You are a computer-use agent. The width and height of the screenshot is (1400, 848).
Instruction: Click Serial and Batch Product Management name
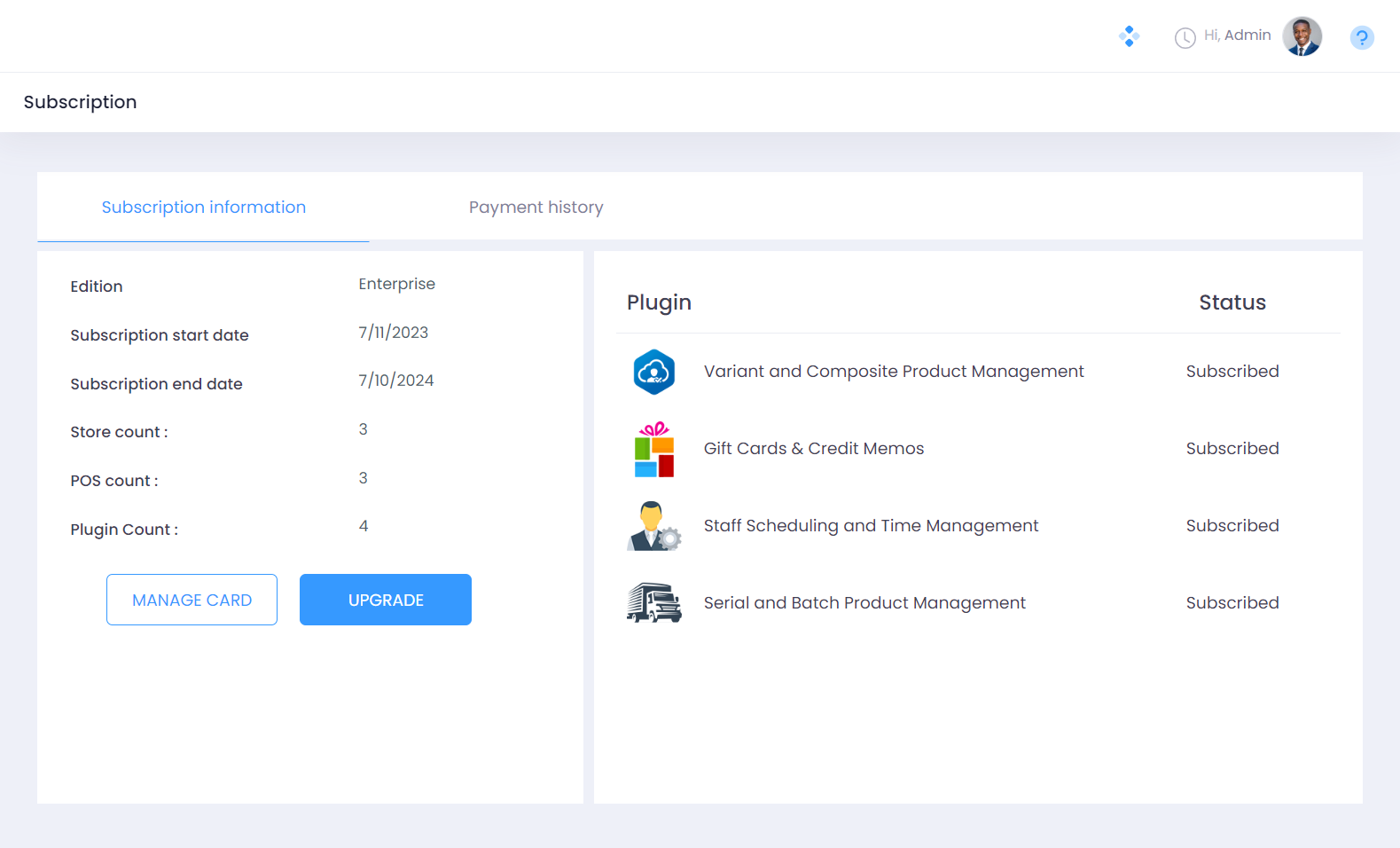tap(864, 603)
